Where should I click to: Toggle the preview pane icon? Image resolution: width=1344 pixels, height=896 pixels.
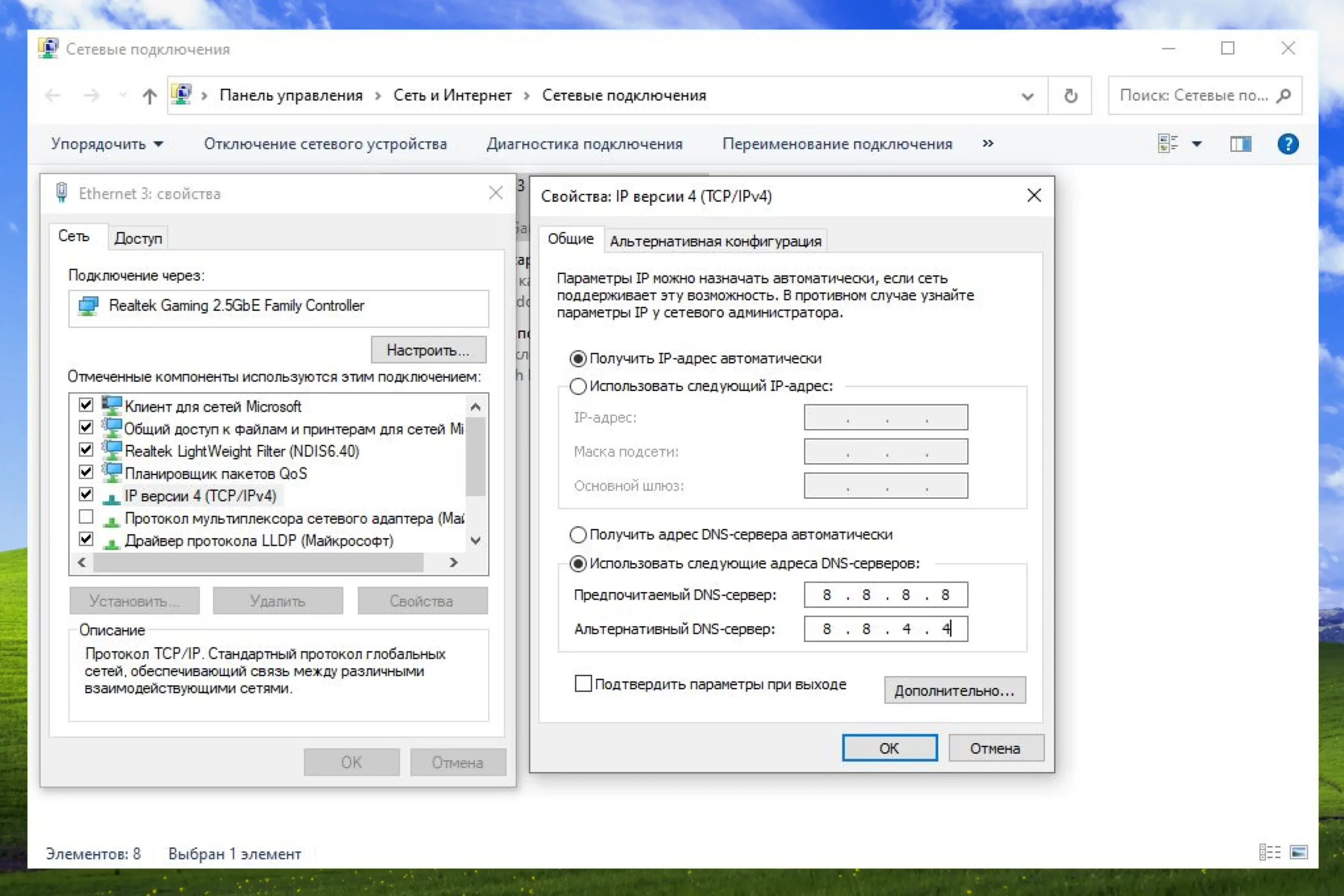pyautogui.click(x=1240, y=144)
